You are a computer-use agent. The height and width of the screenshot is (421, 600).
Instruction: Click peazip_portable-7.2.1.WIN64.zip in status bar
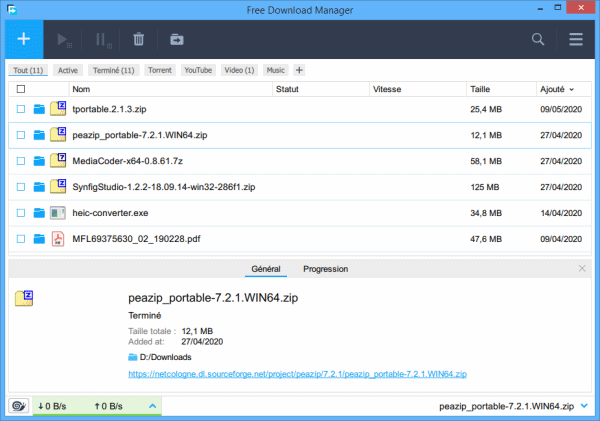click(x=506, y=406)
